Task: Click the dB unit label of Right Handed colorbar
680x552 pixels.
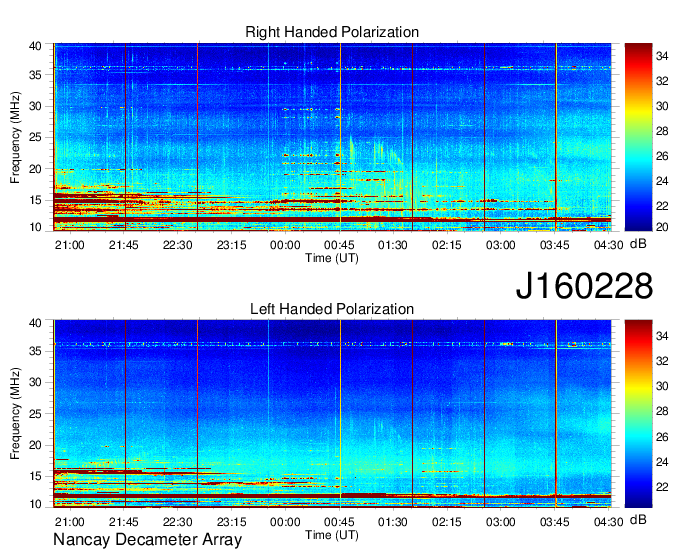Action: tap(638, 244)
